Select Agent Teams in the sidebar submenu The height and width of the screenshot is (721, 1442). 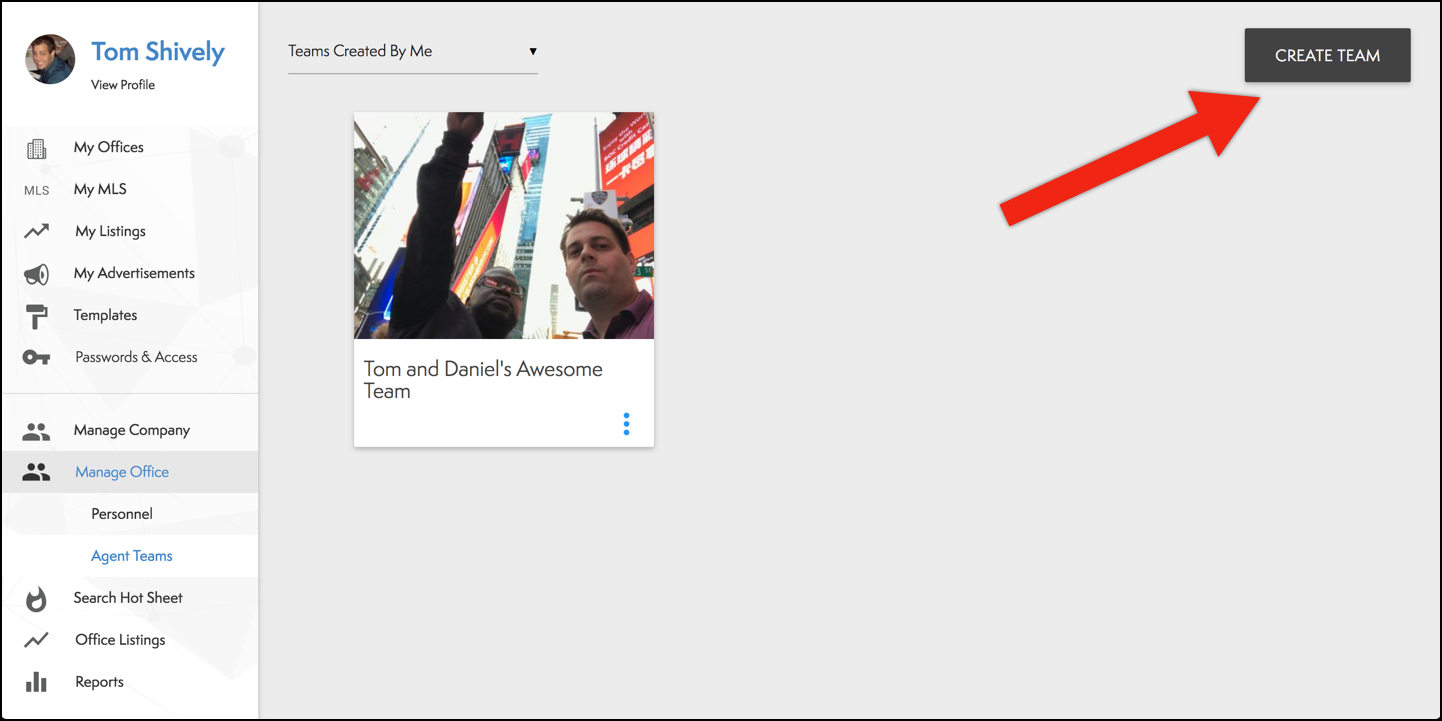point(132,556)
